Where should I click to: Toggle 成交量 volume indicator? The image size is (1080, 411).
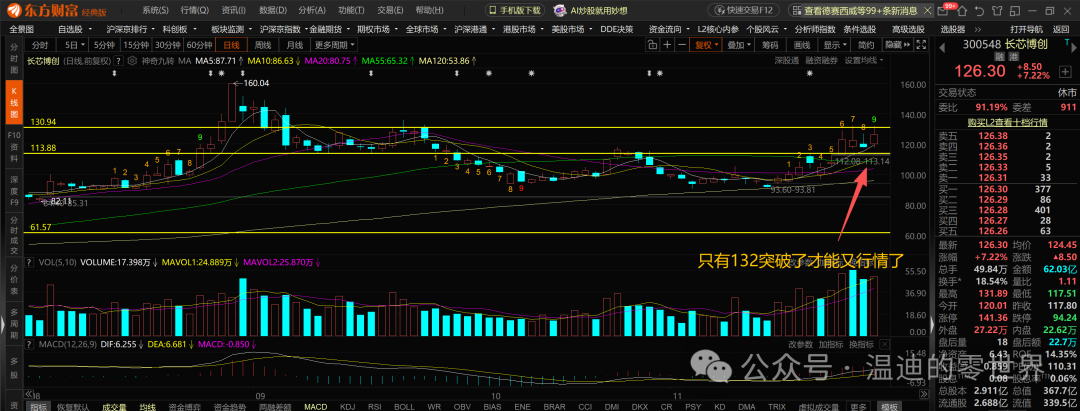114,406
